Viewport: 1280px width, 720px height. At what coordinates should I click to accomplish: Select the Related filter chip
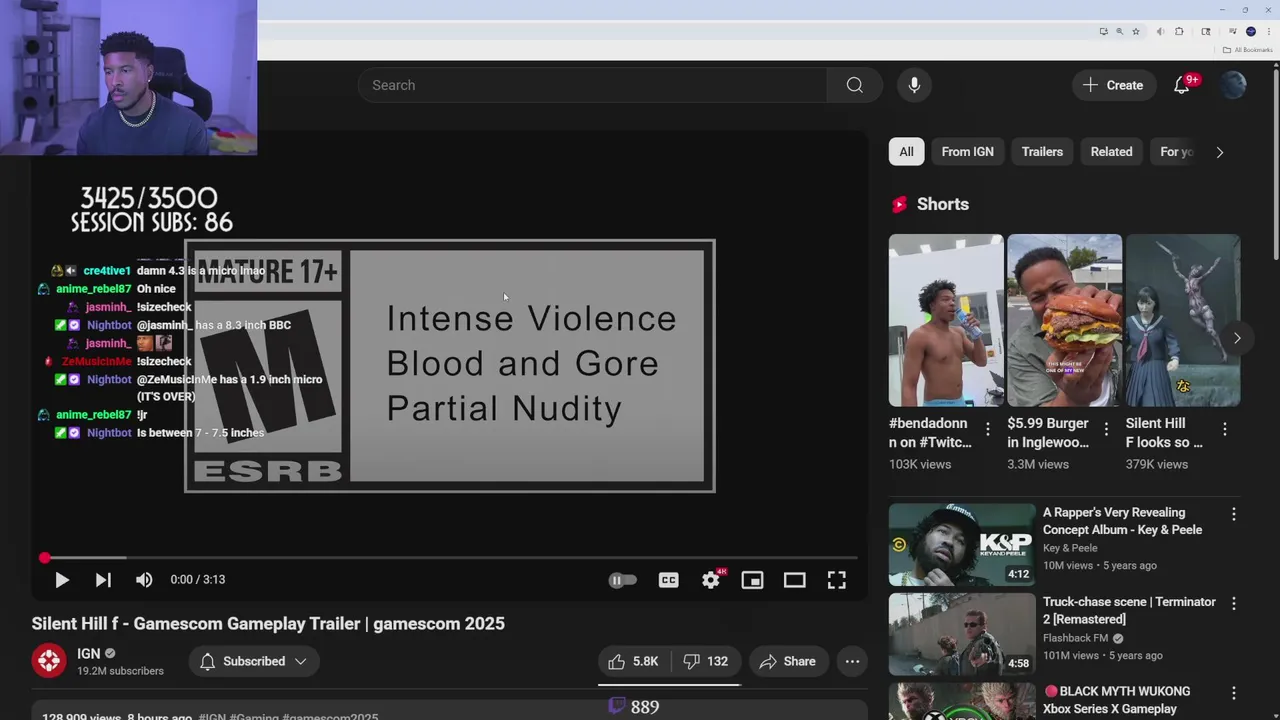point(1111,152)
